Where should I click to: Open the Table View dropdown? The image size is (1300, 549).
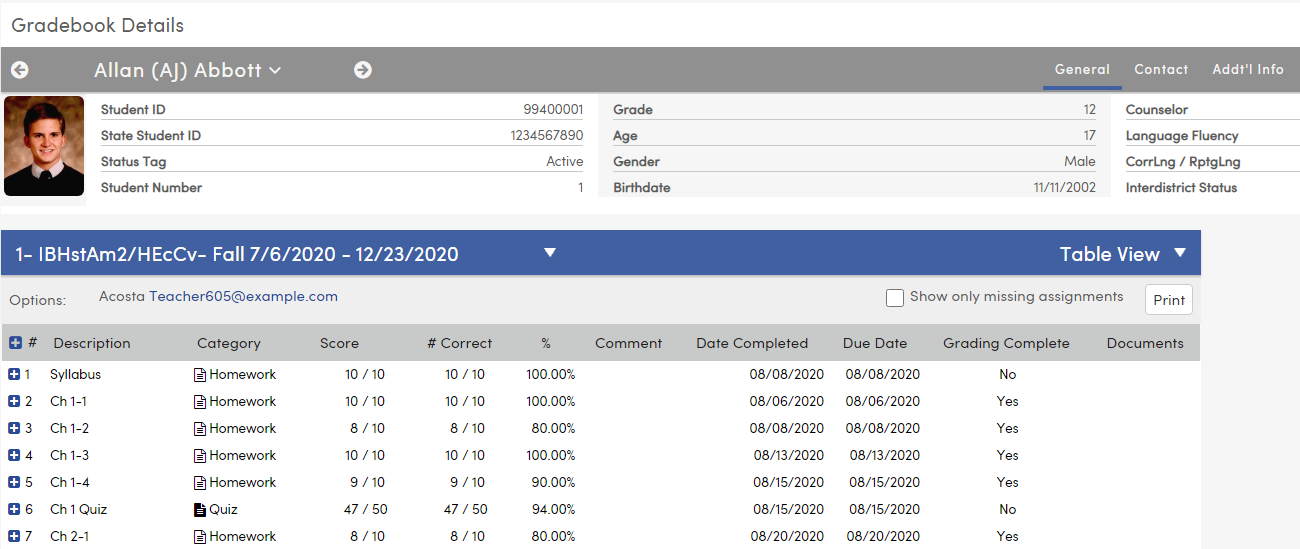(x=1123, y=254)
